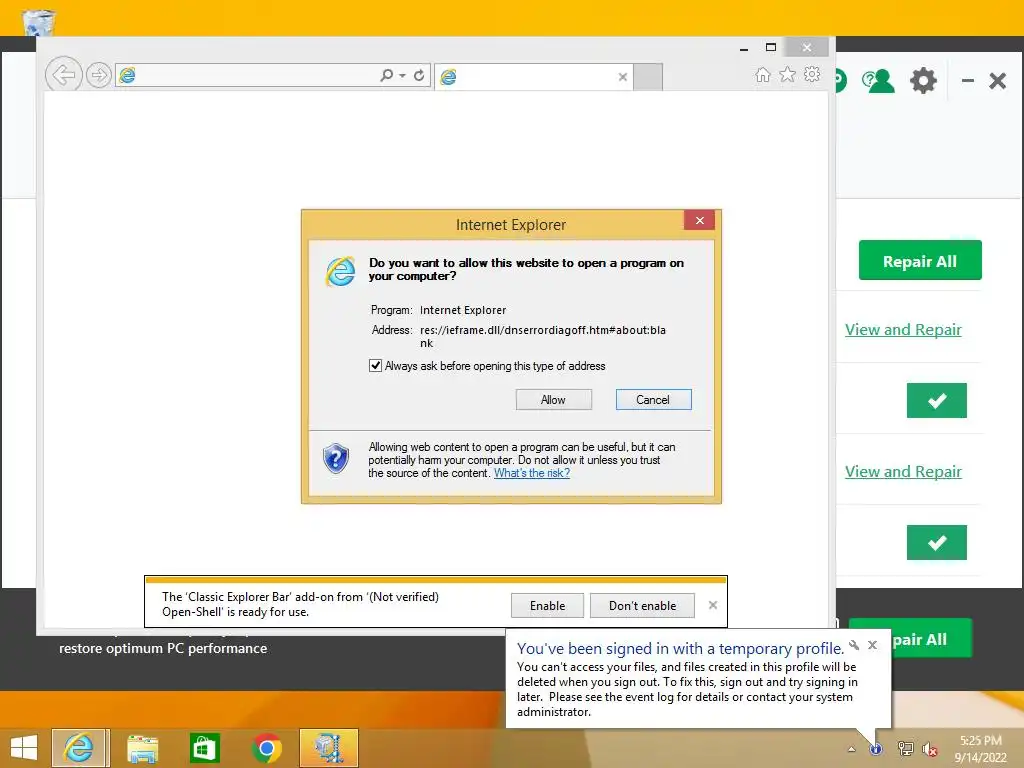Click the support user icon in repair app
This screenshot has height=768, width=1024.
coord(878,81)
